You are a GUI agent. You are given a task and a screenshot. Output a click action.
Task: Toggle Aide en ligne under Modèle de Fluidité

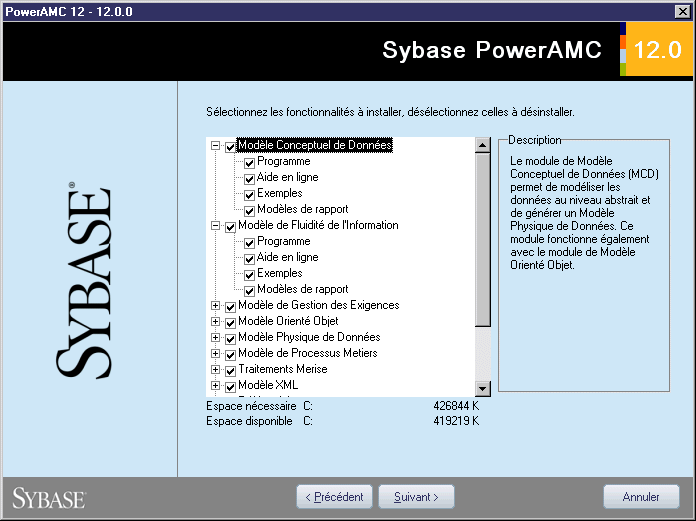249,259
